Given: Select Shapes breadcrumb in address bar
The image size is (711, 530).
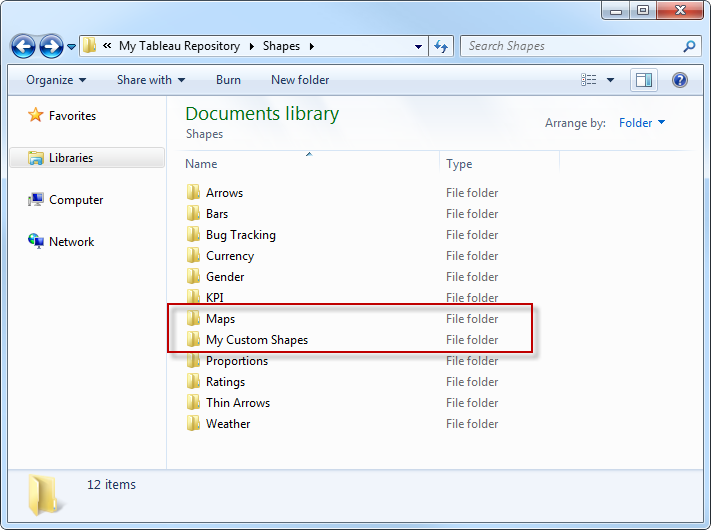Looking at the screenshot, I should (x=281, y=46).
